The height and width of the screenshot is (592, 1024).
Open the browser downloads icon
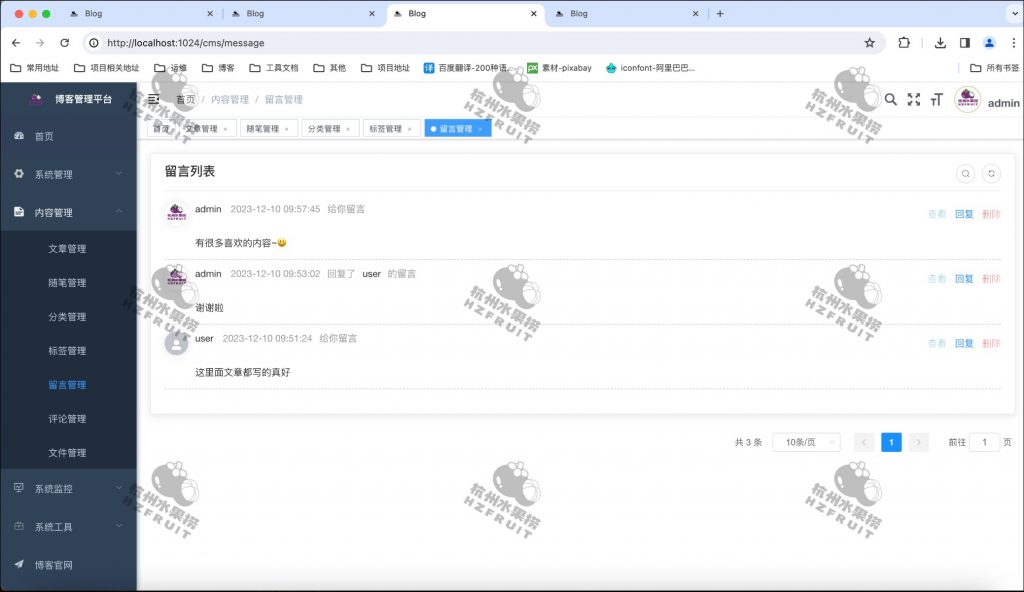940,43
